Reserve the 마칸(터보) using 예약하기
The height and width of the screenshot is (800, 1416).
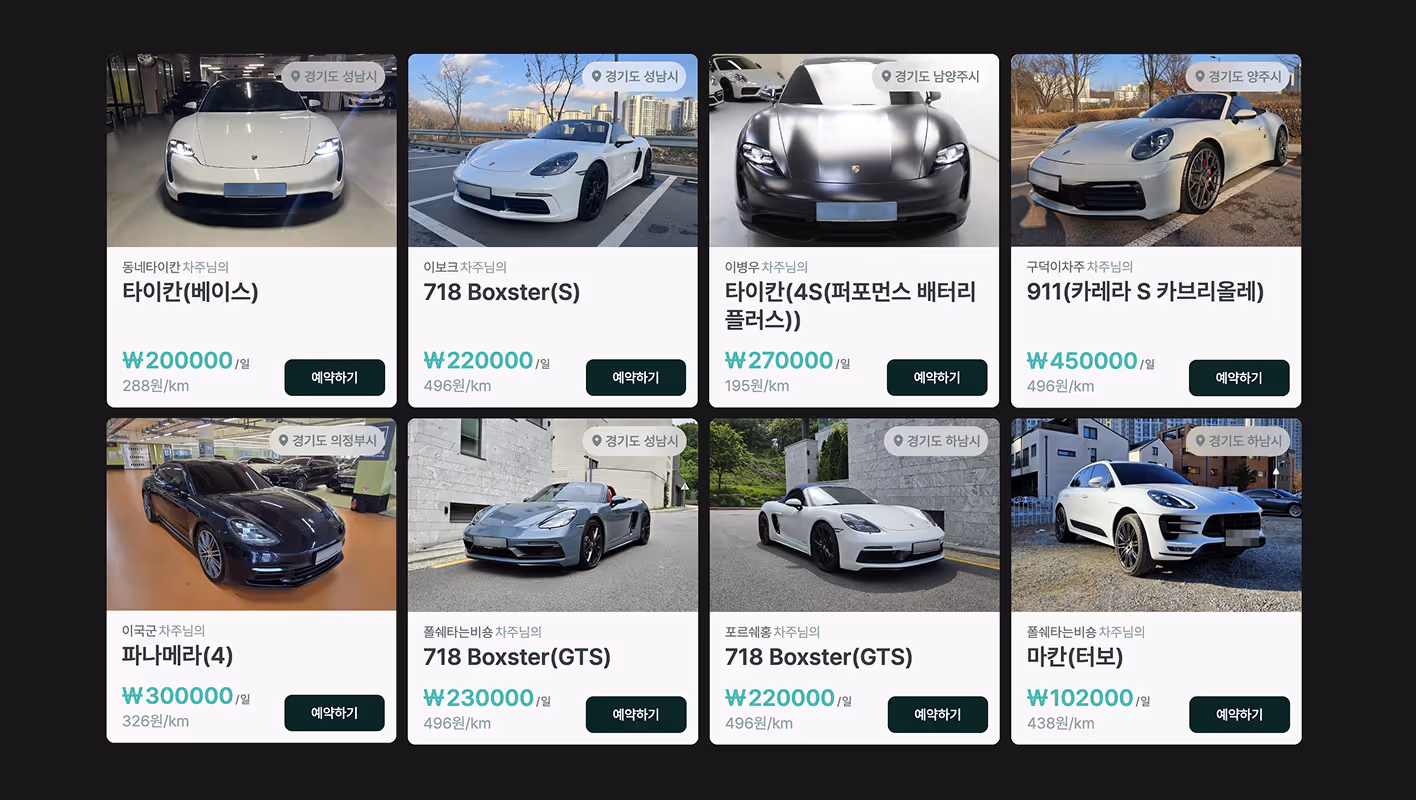(x=1239, y=714)
